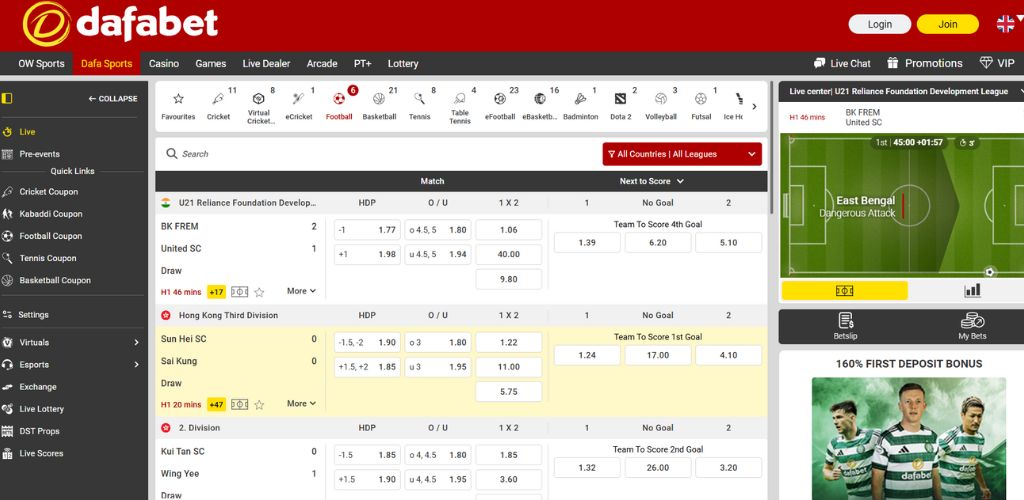This screenshot has height=500, width=1024.
Task: Open live pitch for Sun Hei SC match
Action: 240,405
